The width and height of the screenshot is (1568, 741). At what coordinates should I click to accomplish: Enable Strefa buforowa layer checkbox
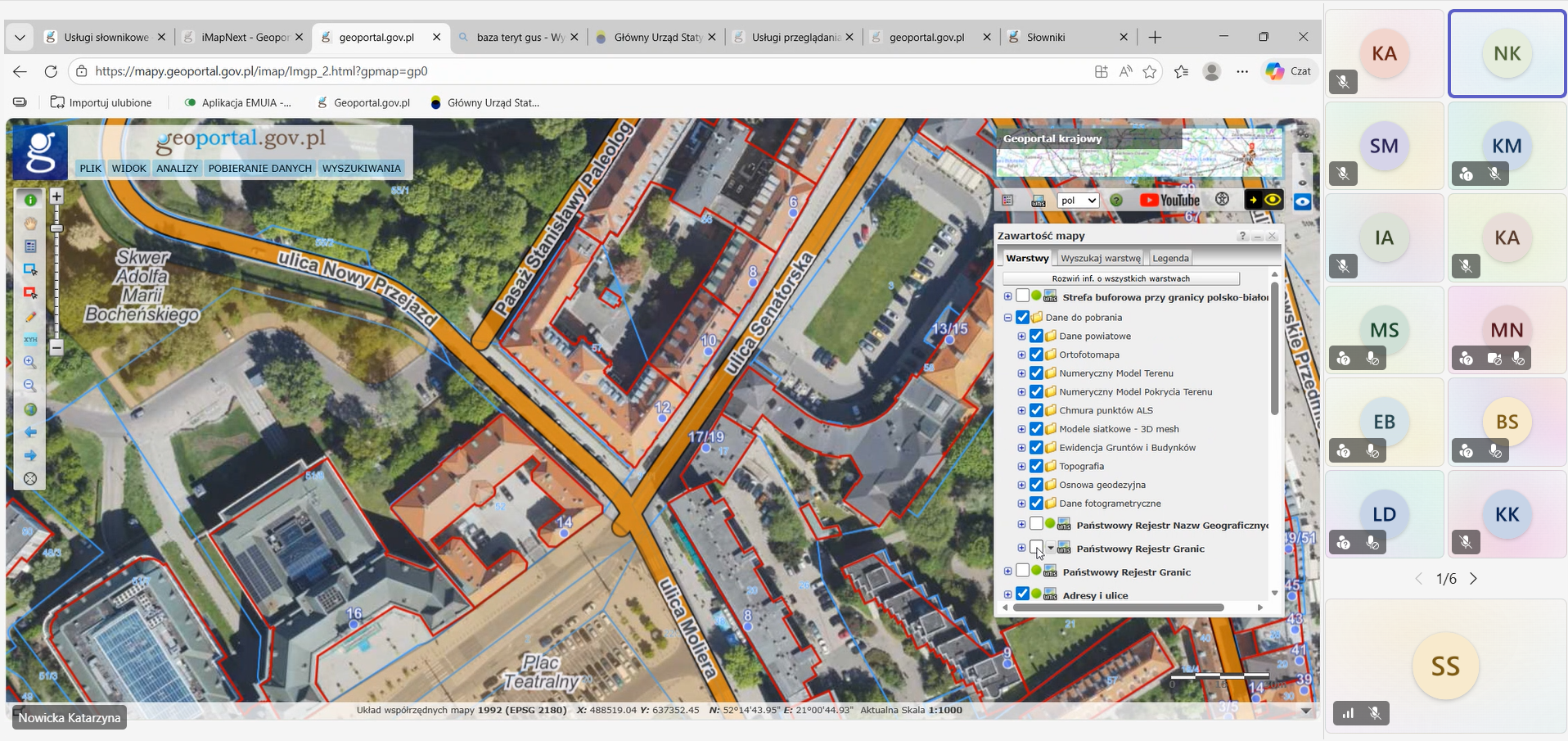point(1022,296)
